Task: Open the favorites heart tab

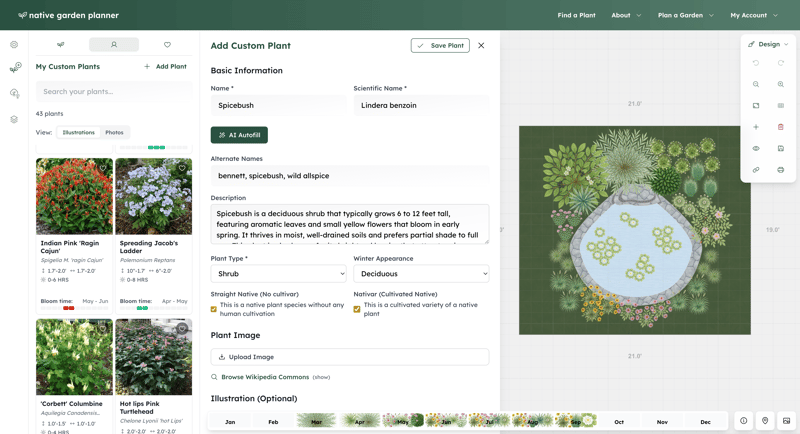Action: pyautogui.click(x=167, y=45)
